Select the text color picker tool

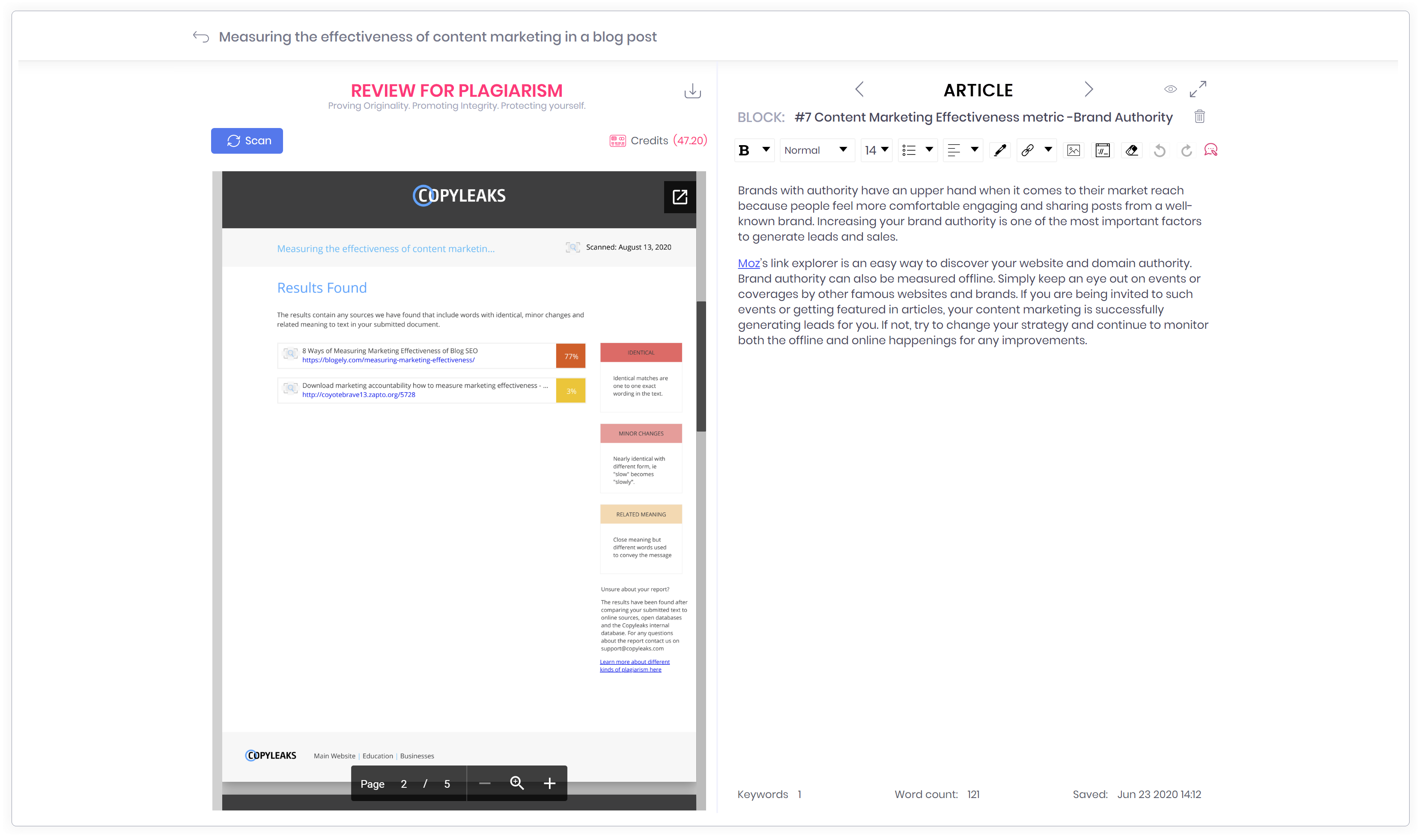click(x=1000, y=150)
